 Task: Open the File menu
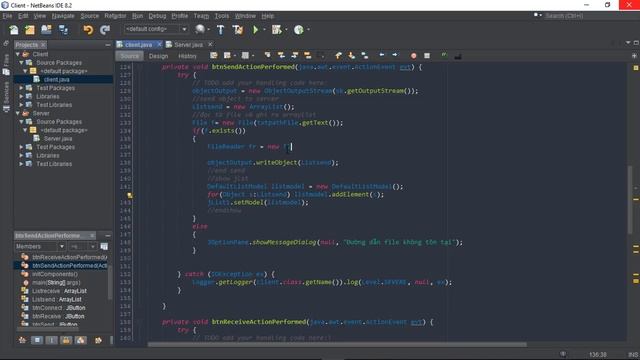click(7, 16)
